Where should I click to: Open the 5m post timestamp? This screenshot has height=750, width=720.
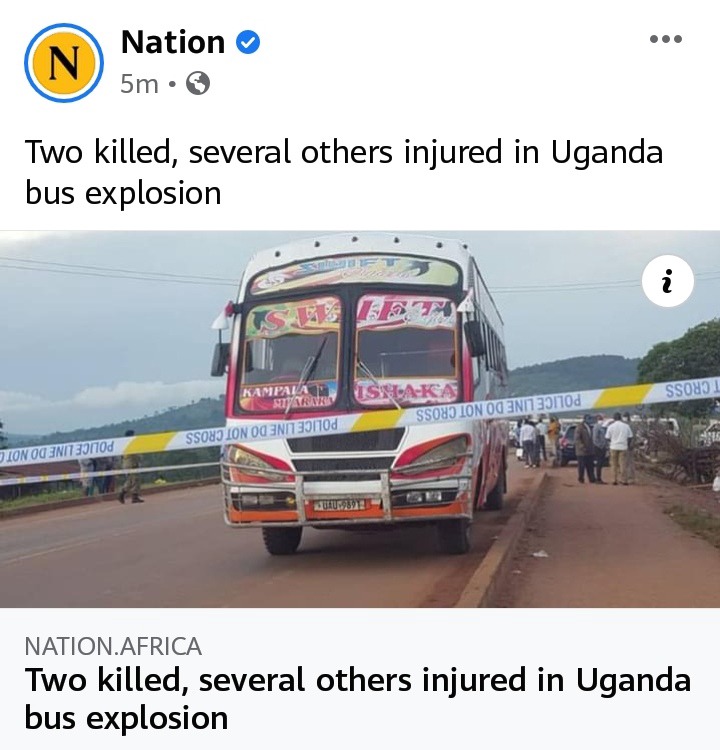click(139, 84)
